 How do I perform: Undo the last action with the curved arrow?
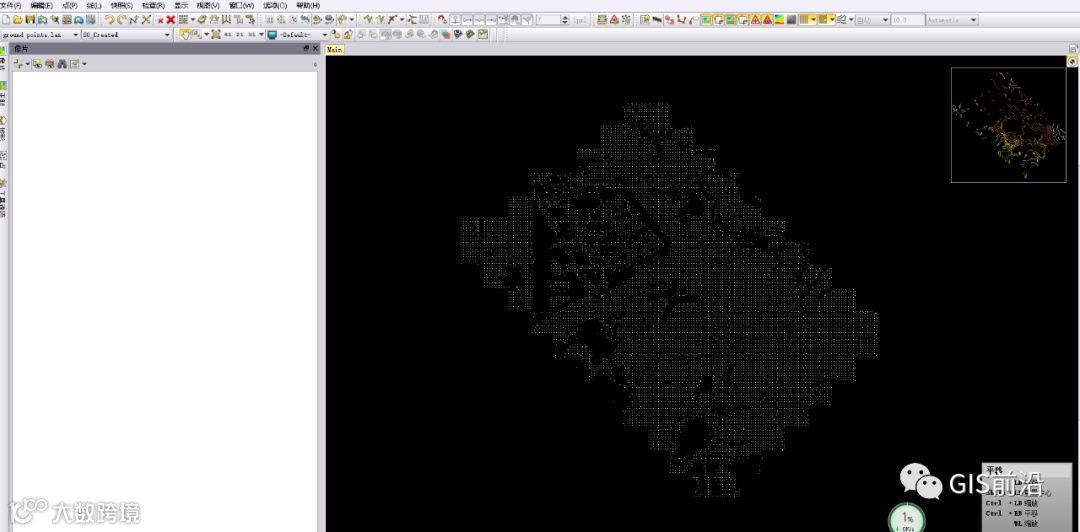109,20
